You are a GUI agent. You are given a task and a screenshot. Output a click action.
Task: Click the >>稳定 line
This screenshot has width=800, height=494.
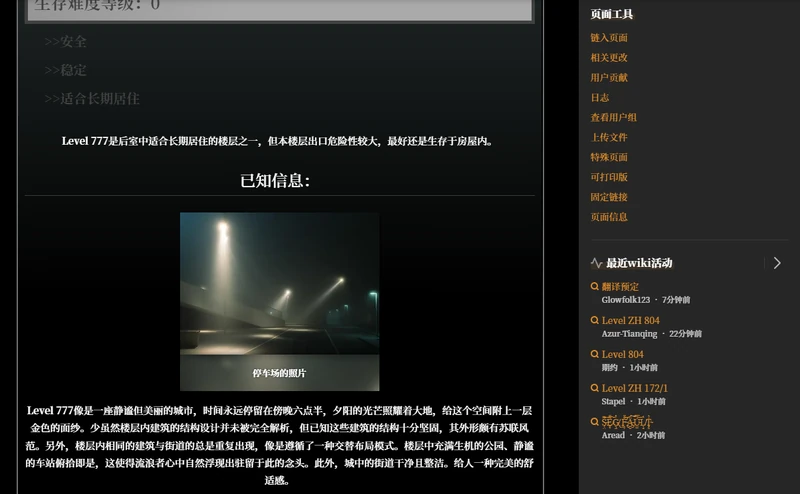[65, 70]
